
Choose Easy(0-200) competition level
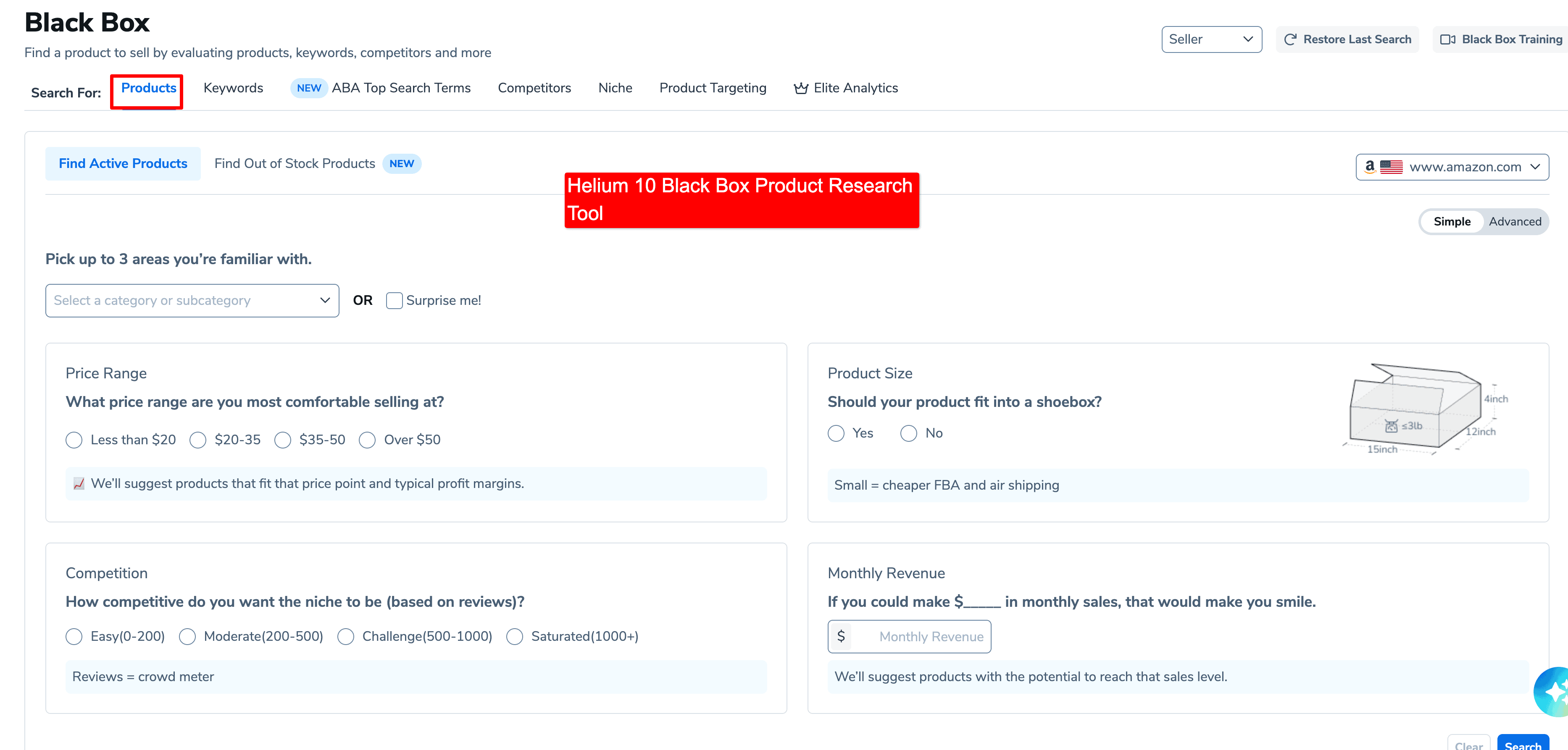pos(74,636)
